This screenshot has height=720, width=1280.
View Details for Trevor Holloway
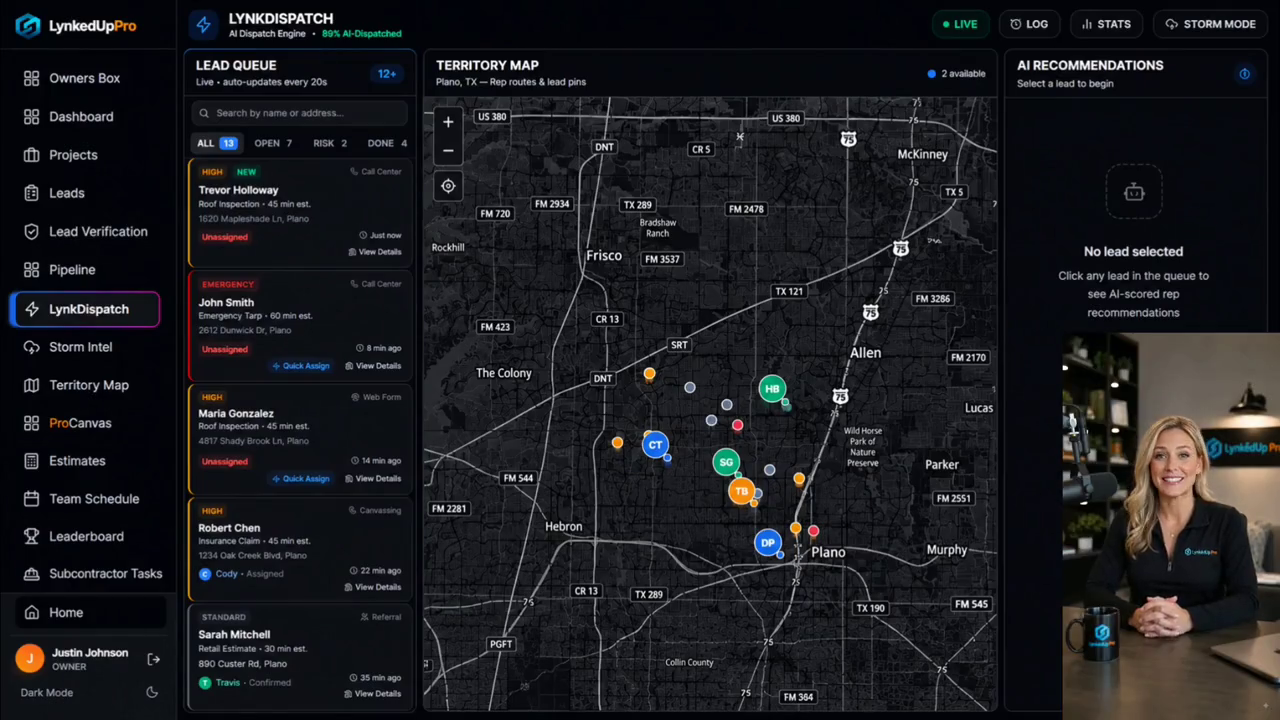click(x=375, y=252)
